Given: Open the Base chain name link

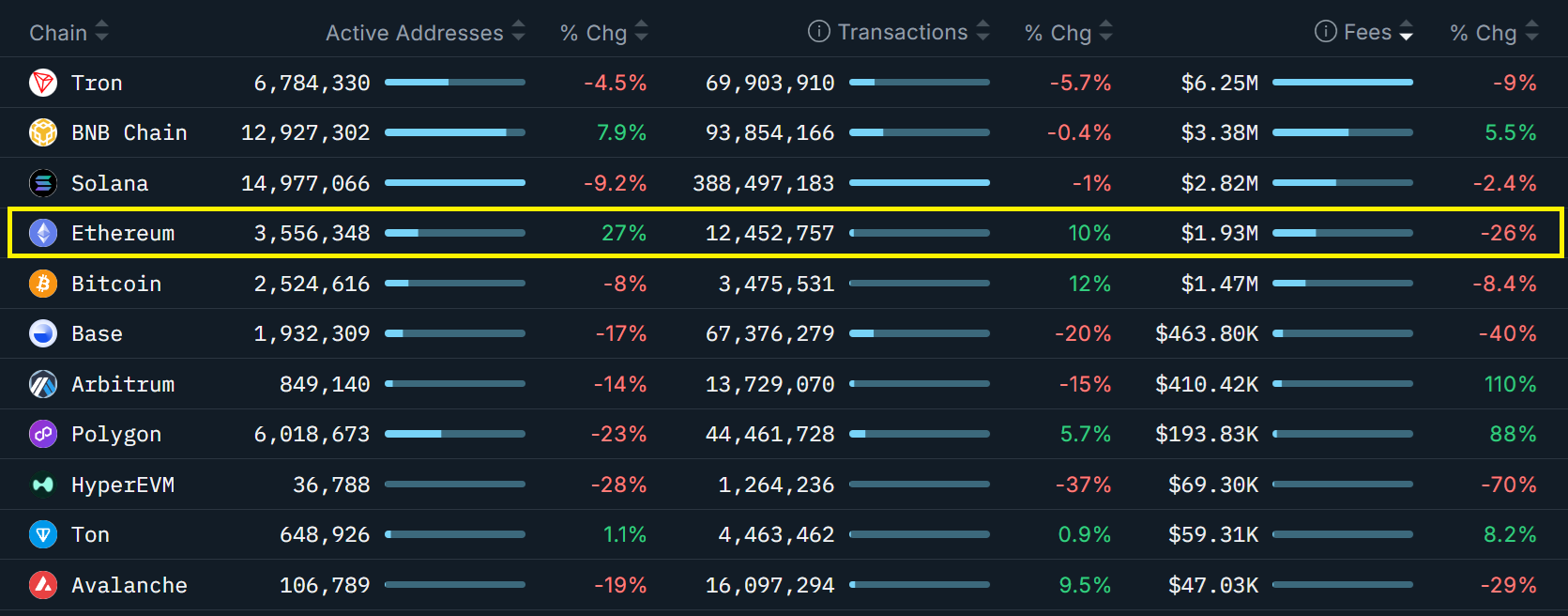Looking at the screenshot, I should click(x=97, y=333).
